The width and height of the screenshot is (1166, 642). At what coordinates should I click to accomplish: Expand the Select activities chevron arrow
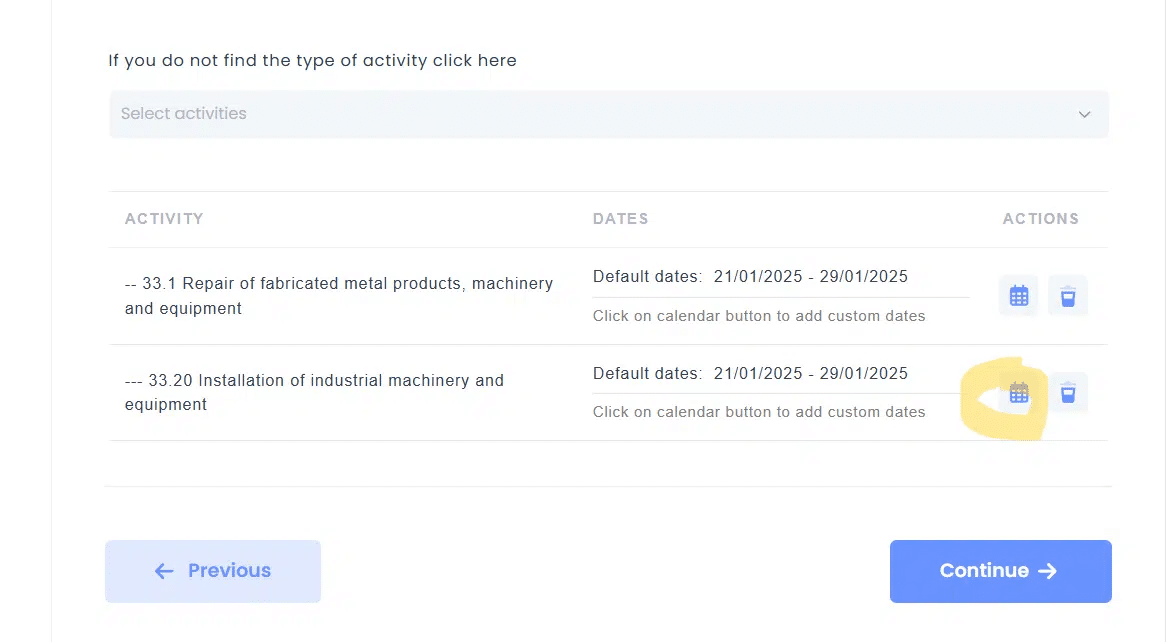tap(1084, 115)
